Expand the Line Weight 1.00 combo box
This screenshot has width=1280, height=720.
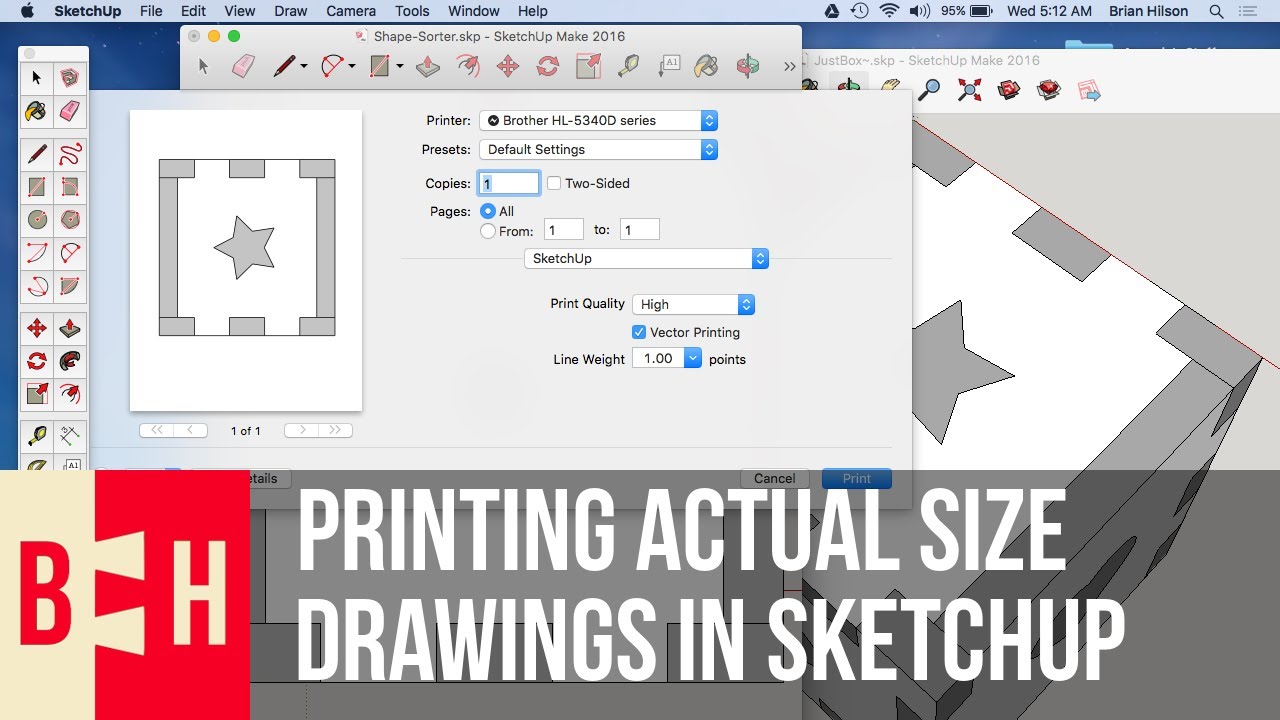(x=693, y=358)
